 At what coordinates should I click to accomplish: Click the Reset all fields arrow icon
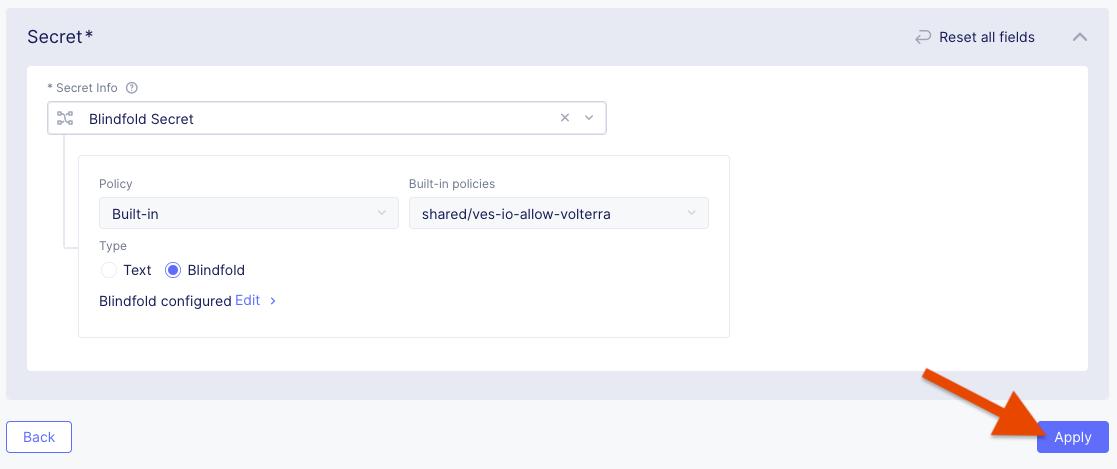(922, 37)
